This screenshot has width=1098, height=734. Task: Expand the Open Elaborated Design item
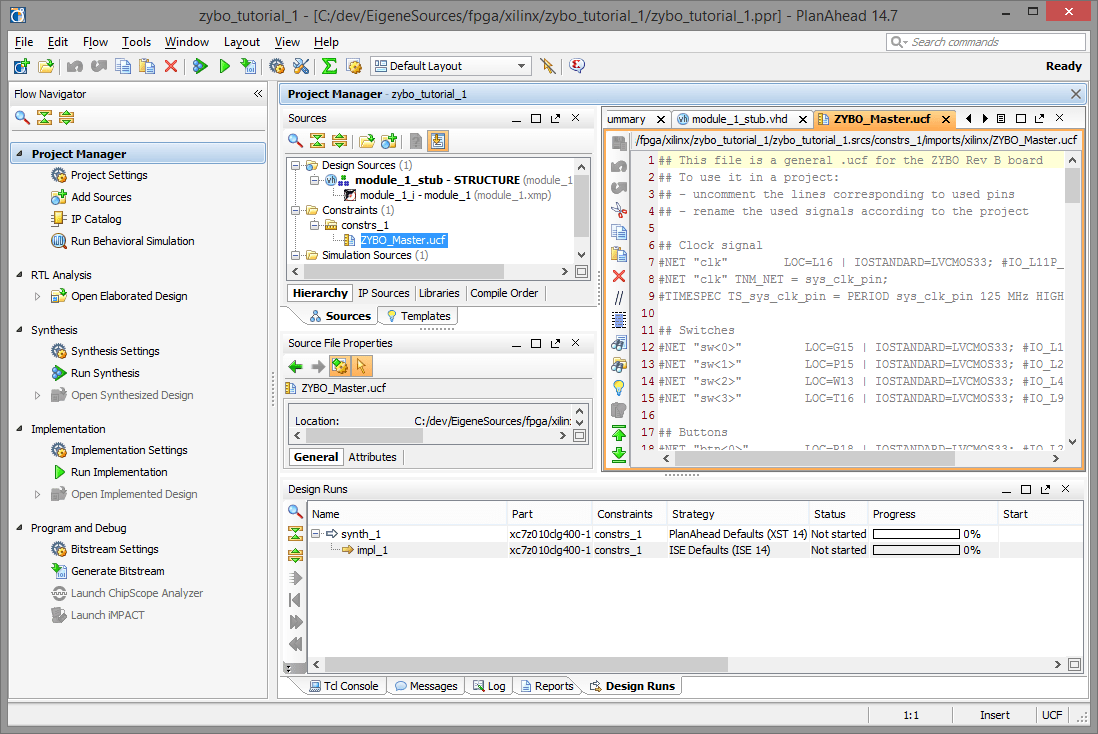pyautogui.click(x=38, y=296)
